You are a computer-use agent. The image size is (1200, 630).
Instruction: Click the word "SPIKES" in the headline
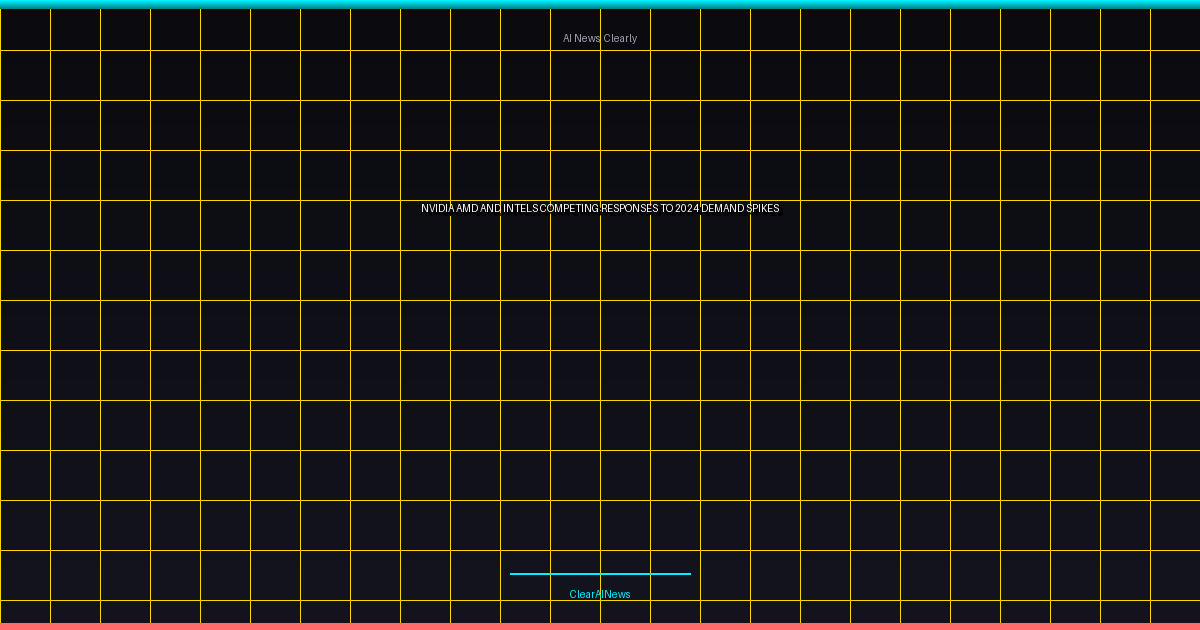[763, 208]
